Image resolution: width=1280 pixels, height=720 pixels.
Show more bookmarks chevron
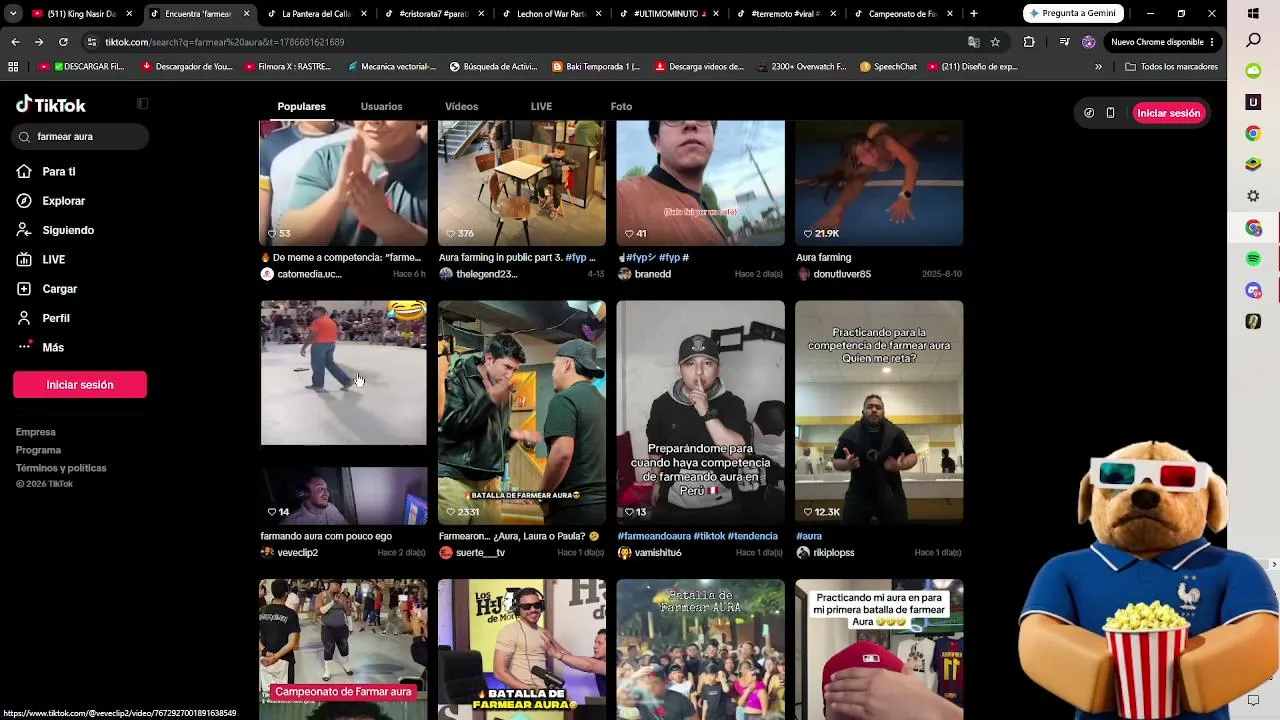tap(1099, 67)
